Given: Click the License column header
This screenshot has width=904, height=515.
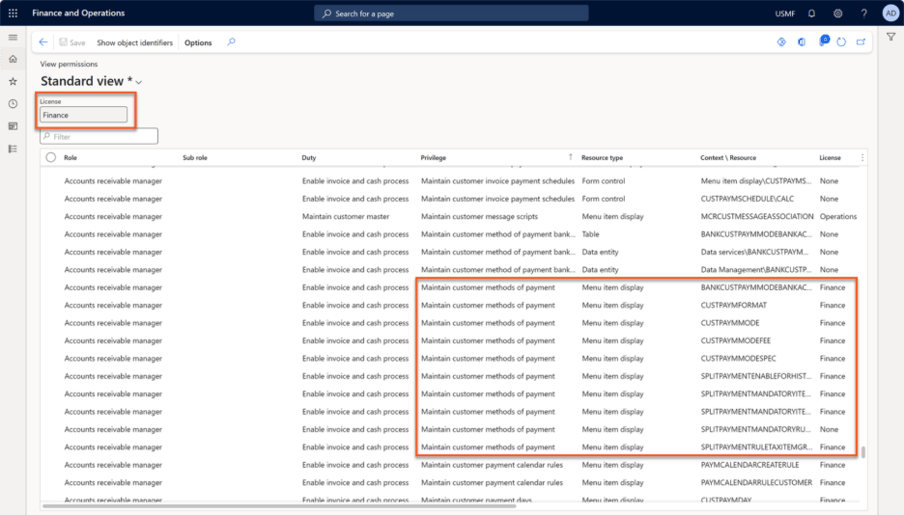Looking at the screenshot, I should pos(830,157).
